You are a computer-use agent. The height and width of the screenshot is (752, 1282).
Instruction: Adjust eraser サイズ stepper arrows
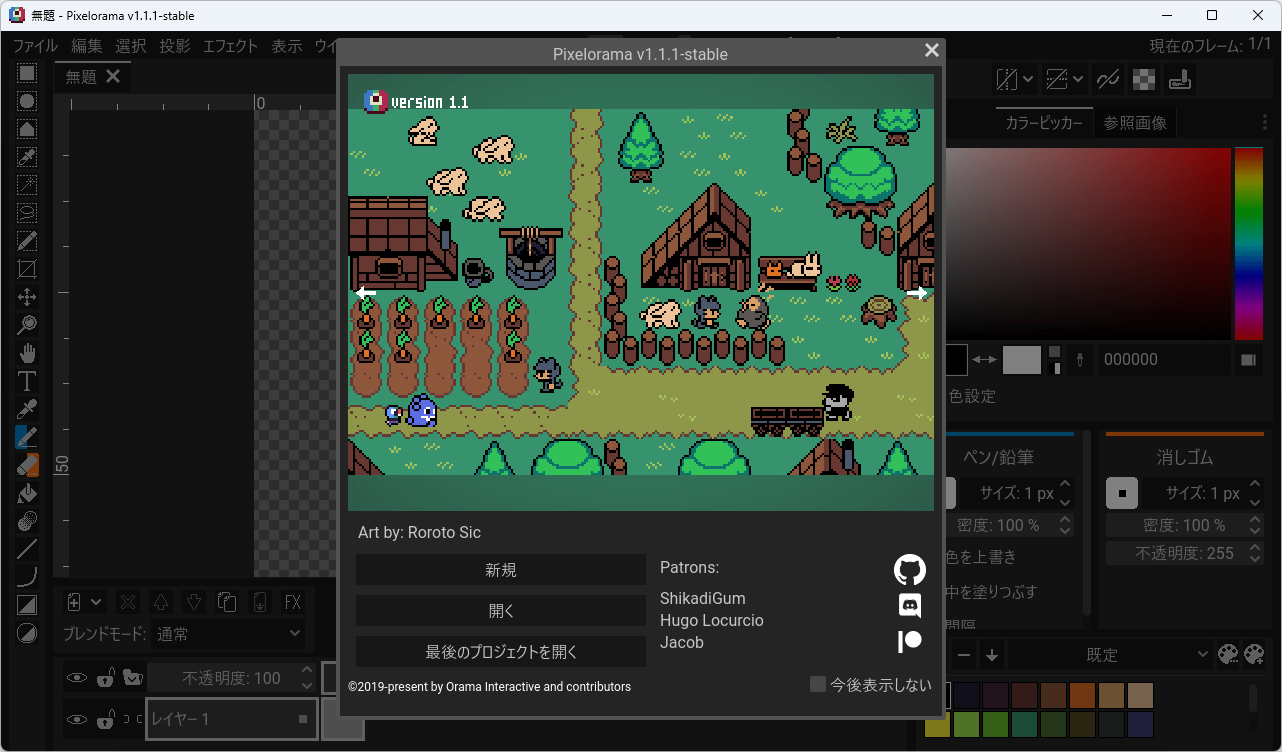tap(1257, 493)
